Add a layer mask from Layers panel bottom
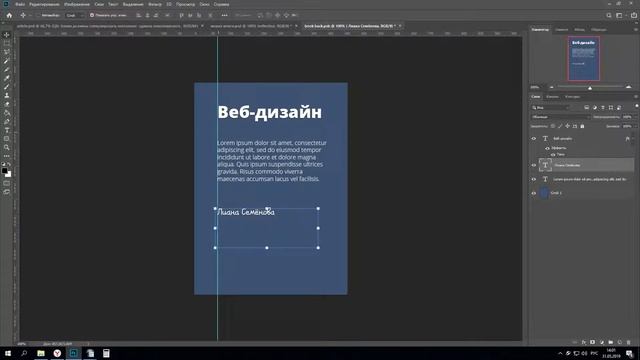 [x=593, y=342]
